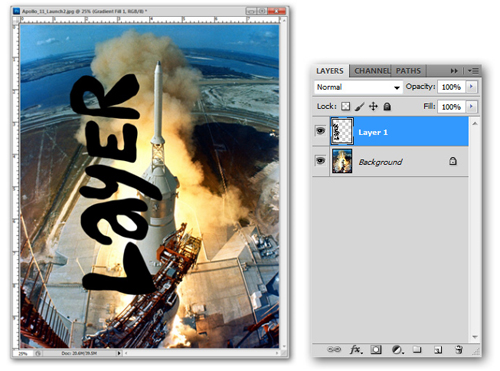This screenshot has width=500, height=371.
Task: Lock image pixels with brush icon
Action: [359, 107]
